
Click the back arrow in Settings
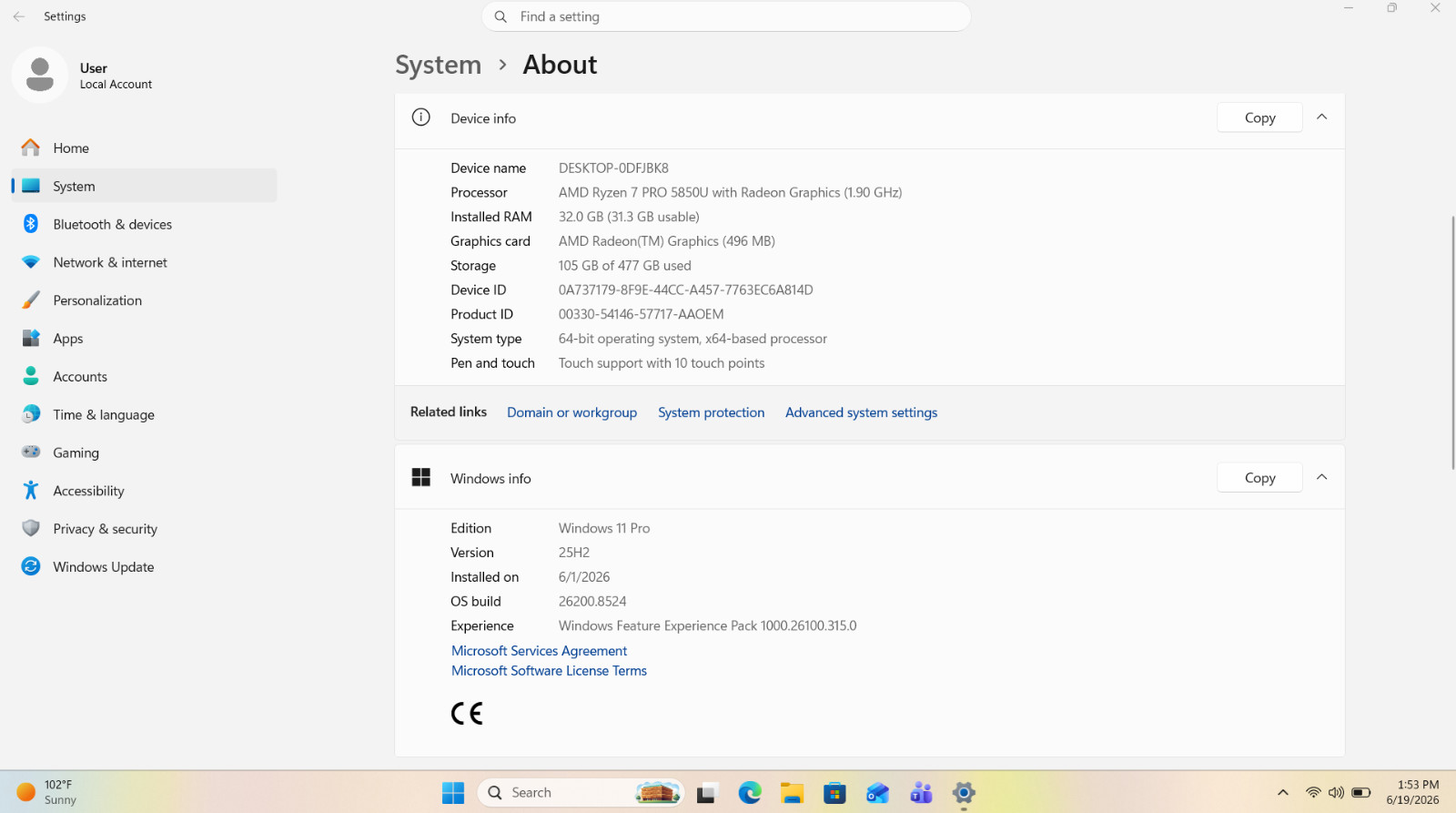(19, 16)
